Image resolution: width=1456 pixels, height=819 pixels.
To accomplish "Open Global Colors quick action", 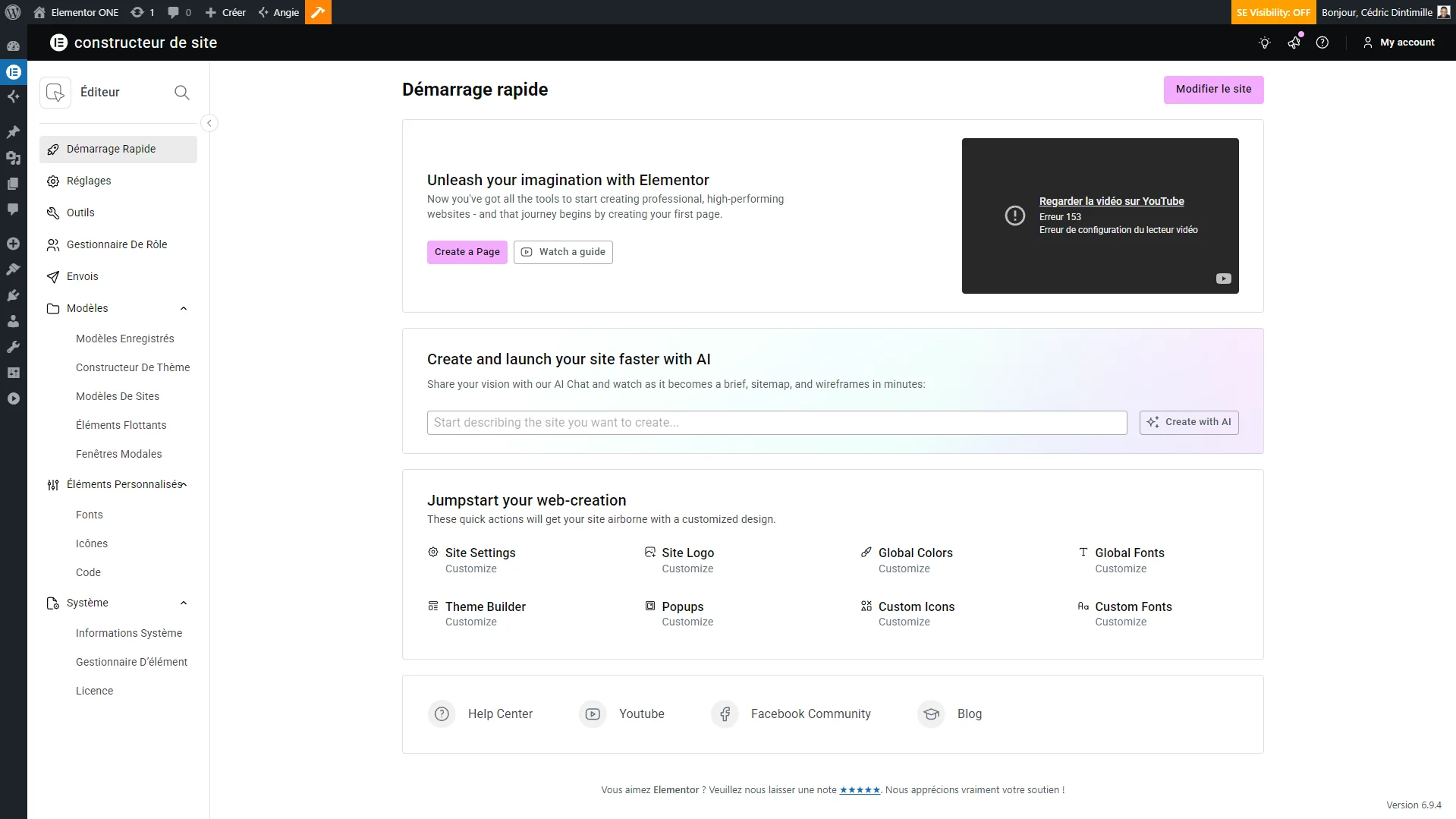I will (x=907, y=560).
